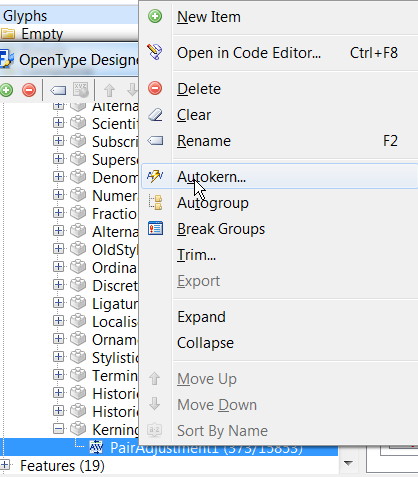Collapse the Kerning feature tree node

tap(58, 429)
